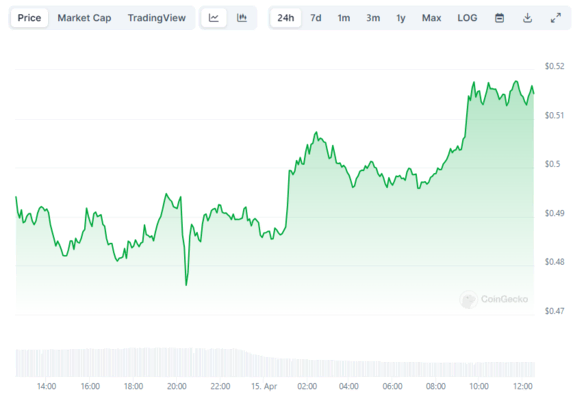Screen dimensions: 573x394
Task: Click the 02:00 time axis label
Action: pos(307,386)
